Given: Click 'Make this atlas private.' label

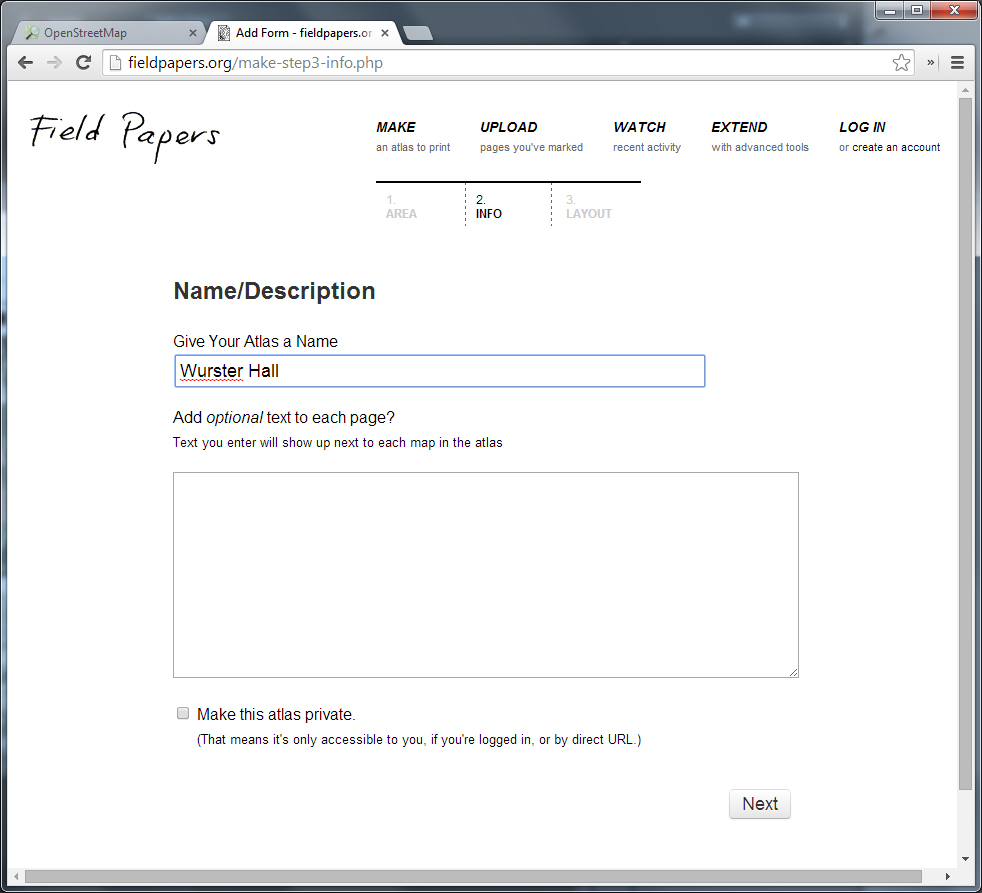Looking at the screenshot, I should click(x=276, y=715).
